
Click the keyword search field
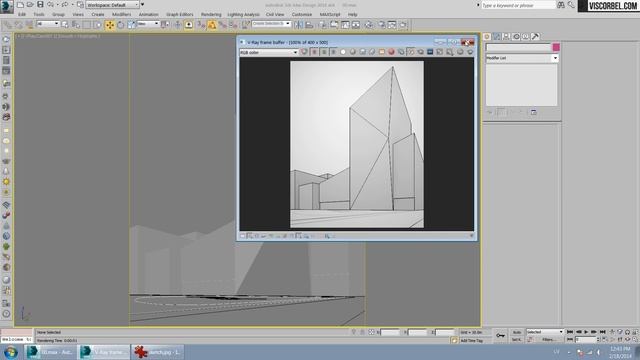[518, 5]
